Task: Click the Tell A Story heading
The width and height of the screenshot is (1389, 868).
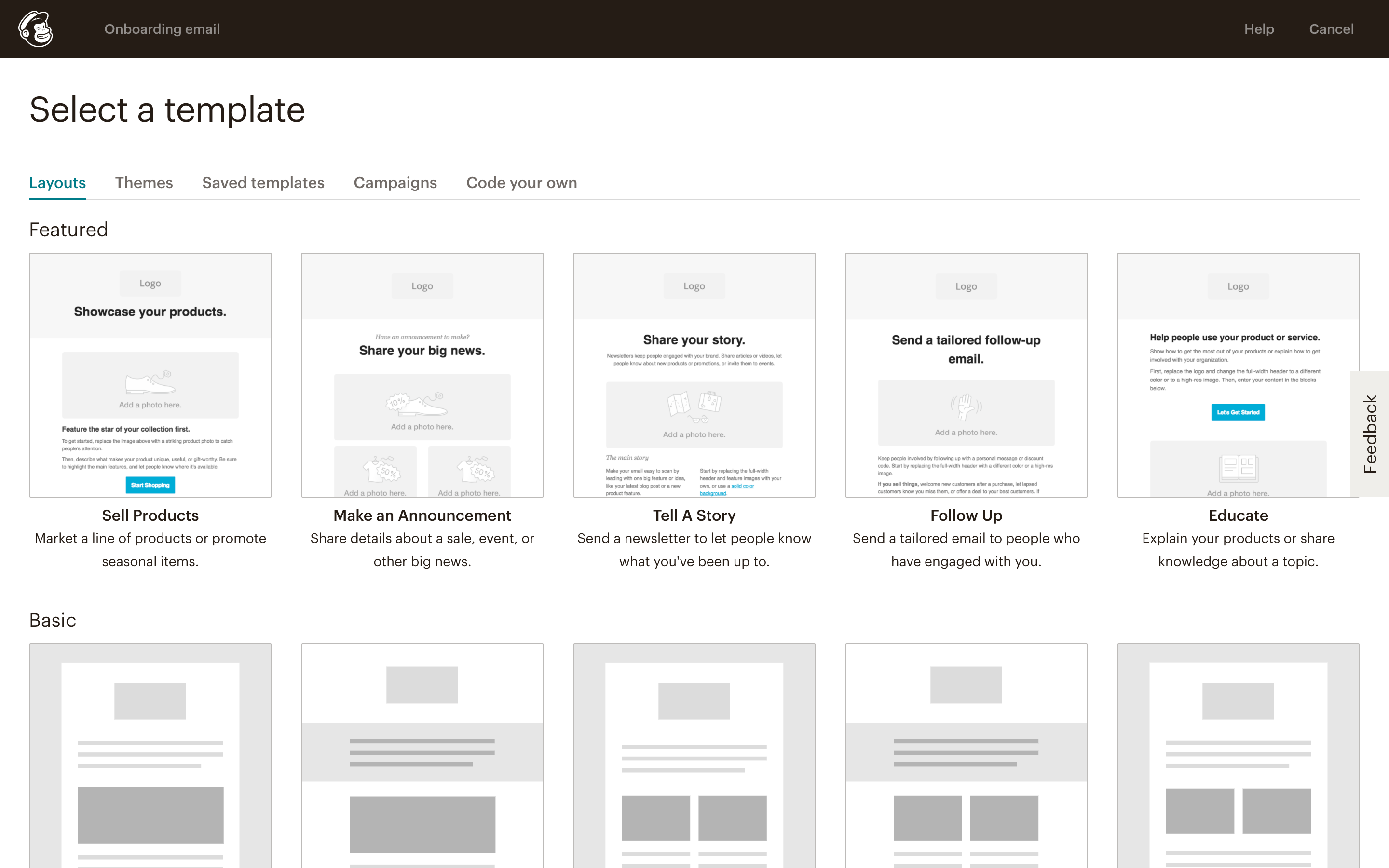Action: click(694, 515)
